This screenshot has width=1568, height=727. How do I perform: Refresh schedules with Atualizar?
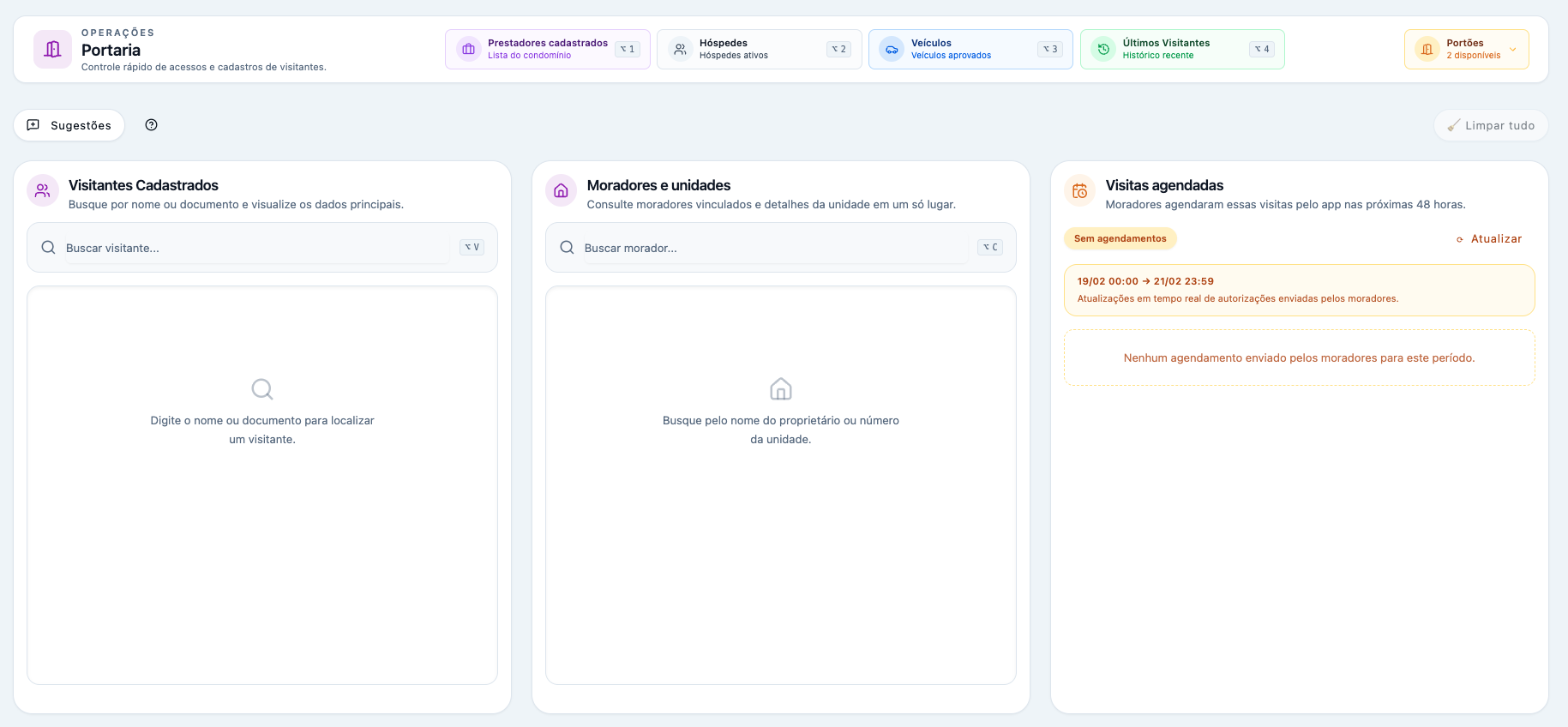[x=1489, y=239]
